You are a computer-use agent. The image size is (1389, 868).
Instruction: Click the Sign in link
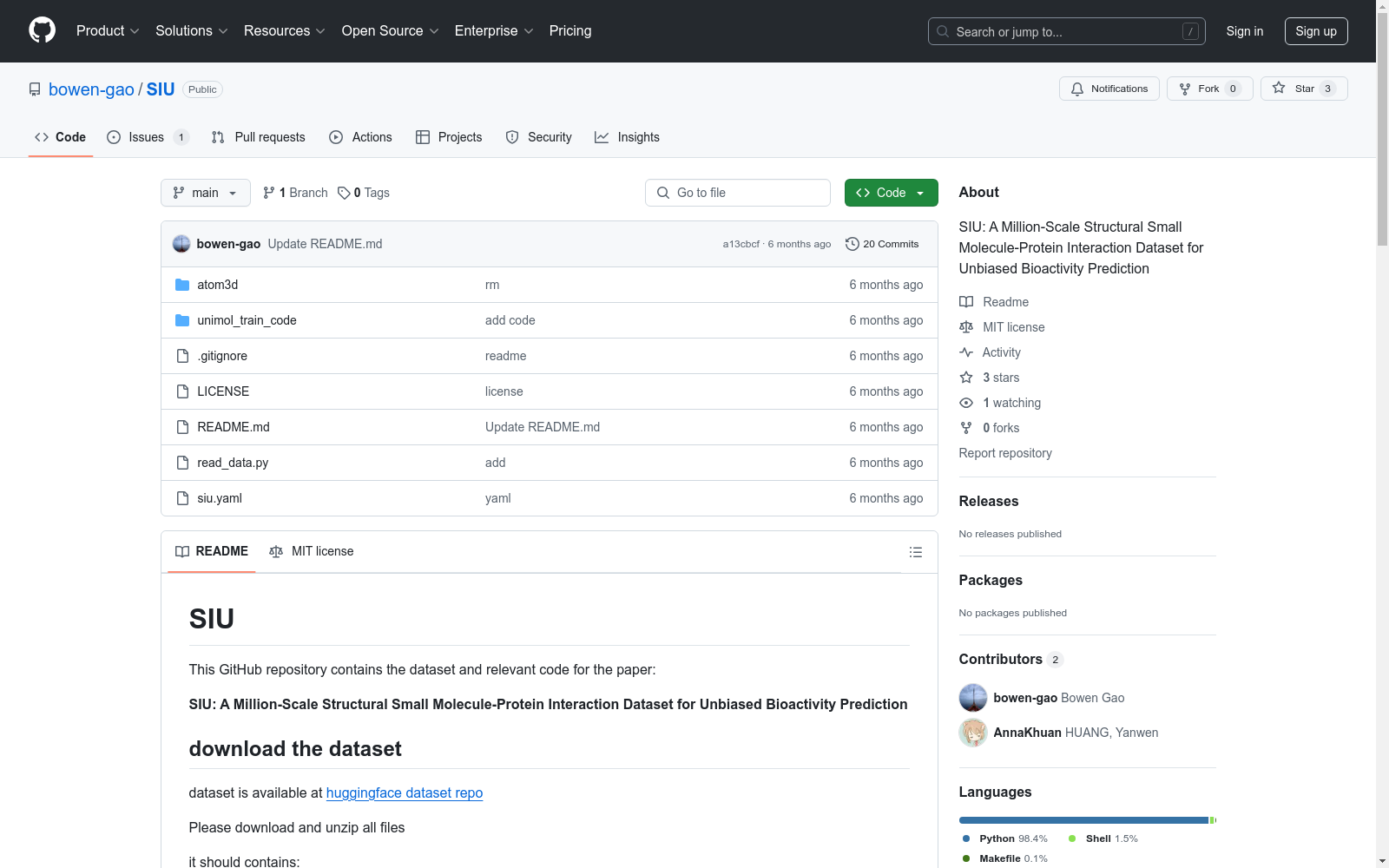click(x=1245, y=31)
